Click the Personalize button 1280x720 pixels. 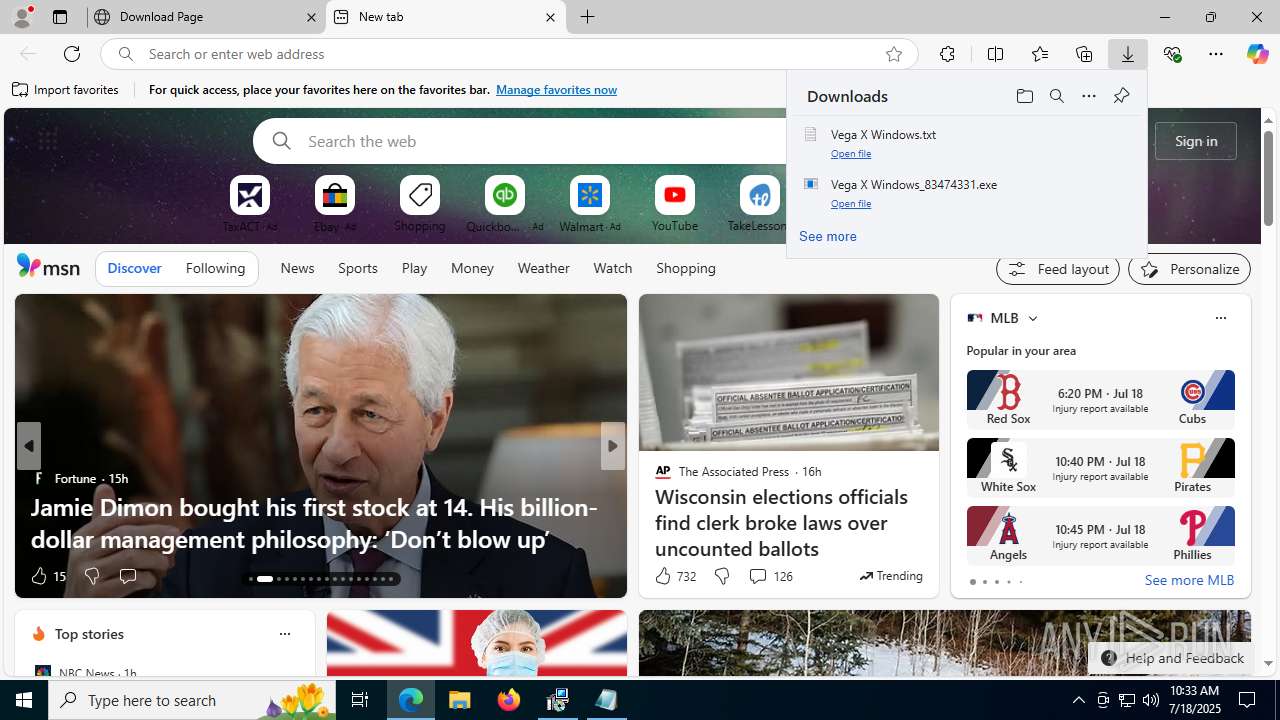pos(1189,269)
